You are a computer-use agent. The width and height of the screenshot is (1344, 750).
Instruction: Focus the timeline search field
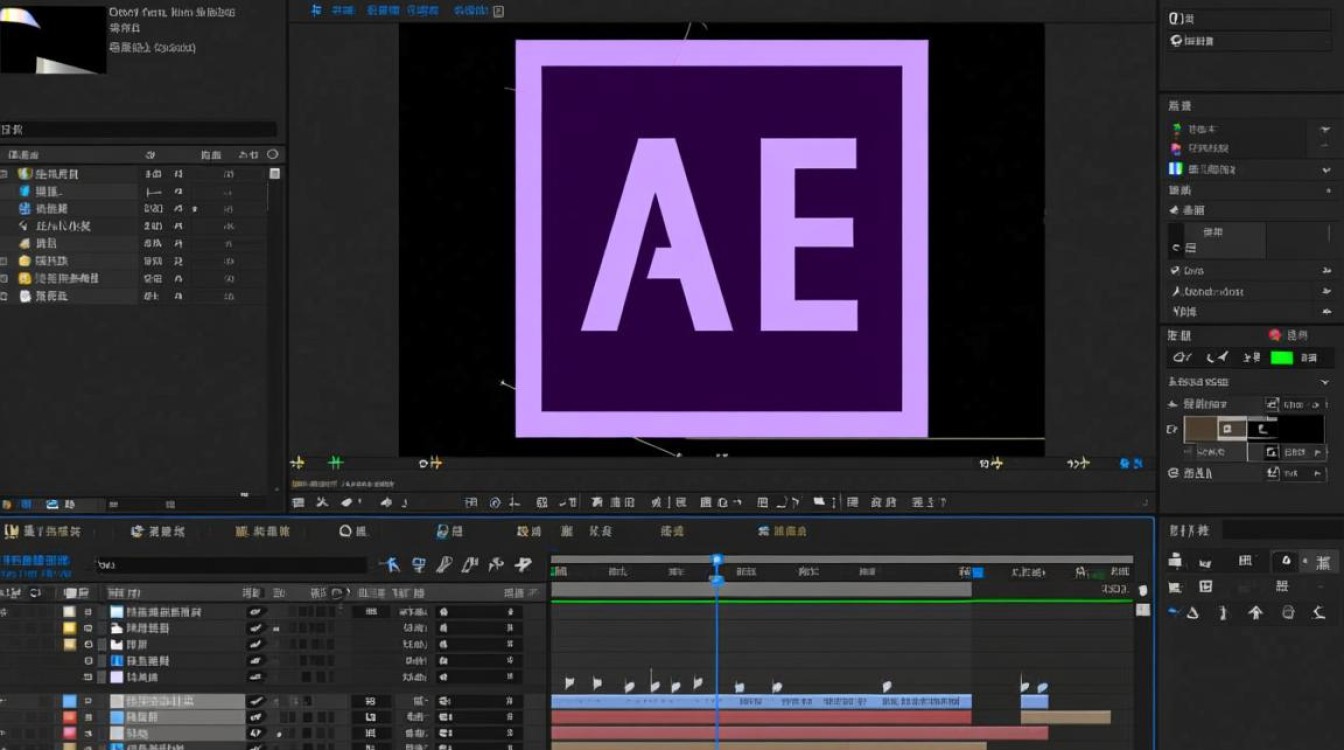230,565
